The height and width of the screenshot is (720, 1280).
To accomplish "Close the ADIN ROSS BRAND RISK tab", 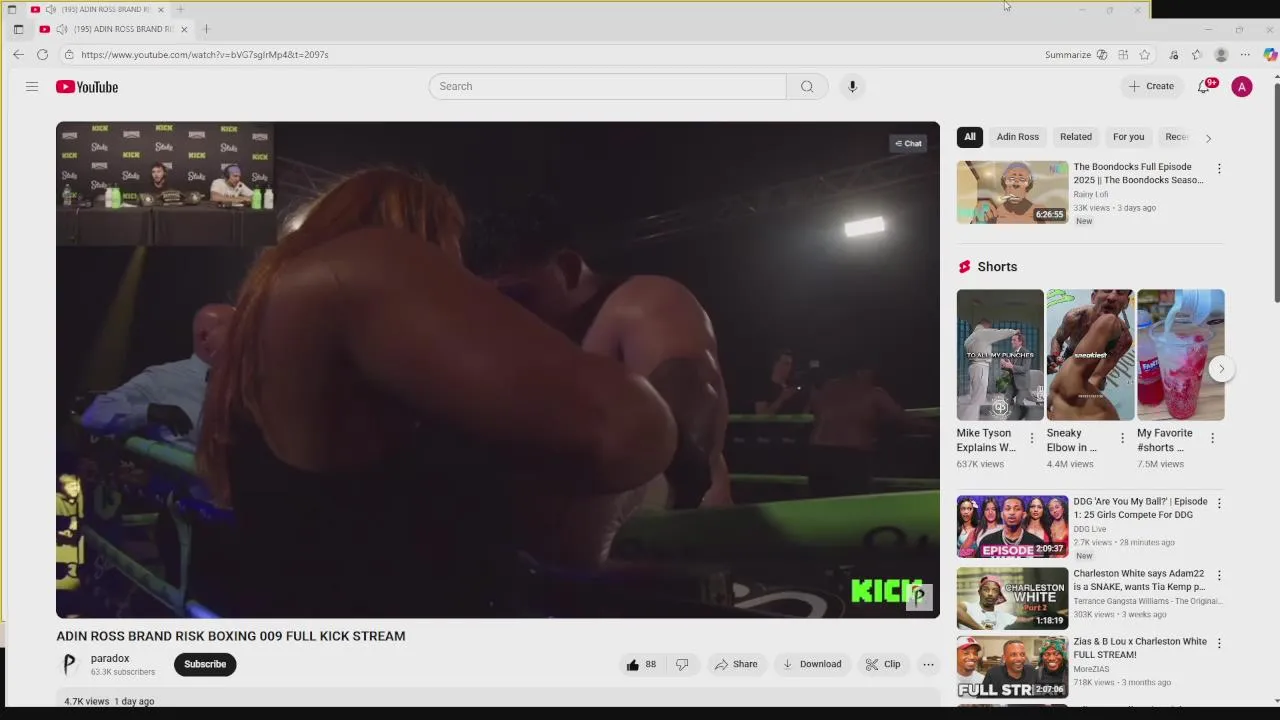I will point(184,29).
